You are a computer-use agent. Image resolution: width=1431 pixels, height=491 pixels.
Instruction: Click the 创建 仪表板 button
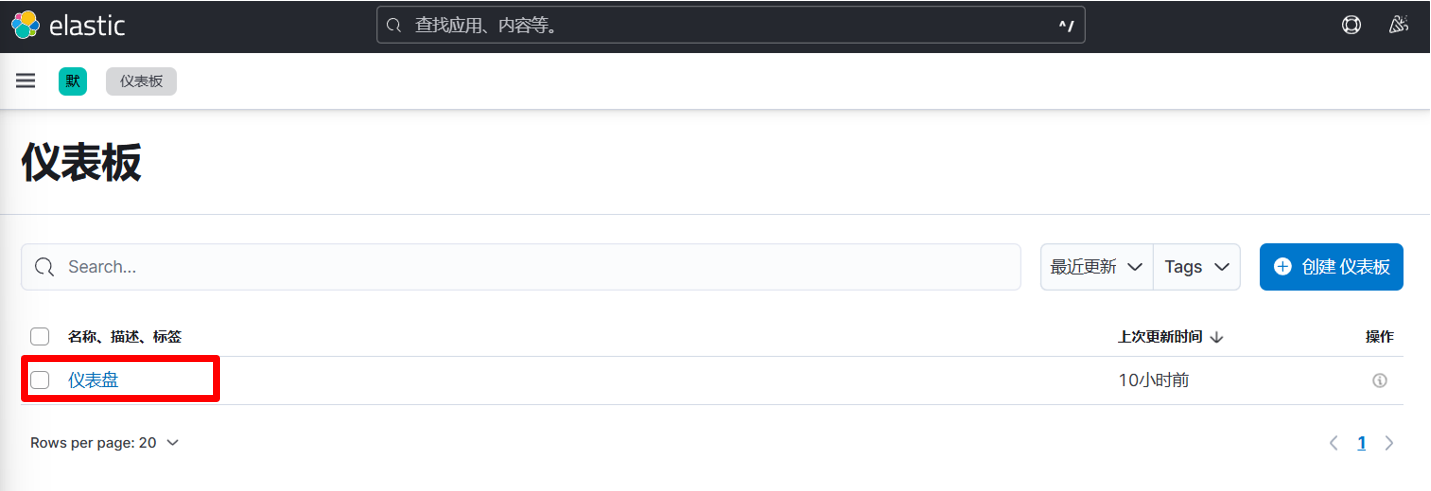point(1331,267)
